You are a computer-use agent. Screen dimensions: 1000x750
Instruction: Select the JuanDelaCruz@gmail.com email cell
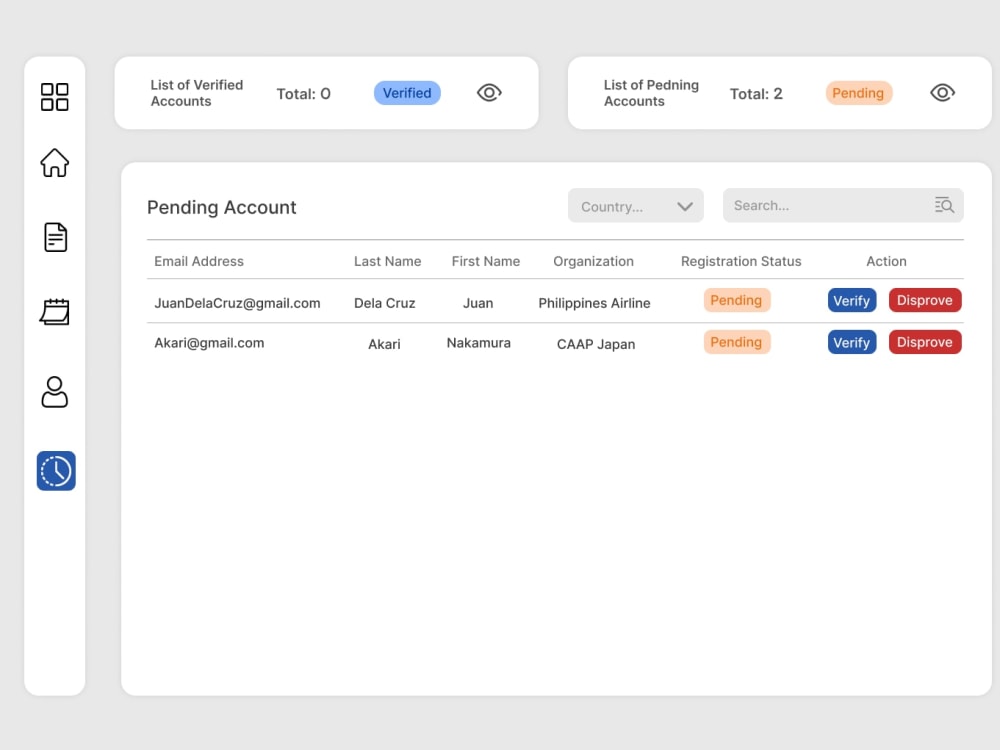coord(237,304)
